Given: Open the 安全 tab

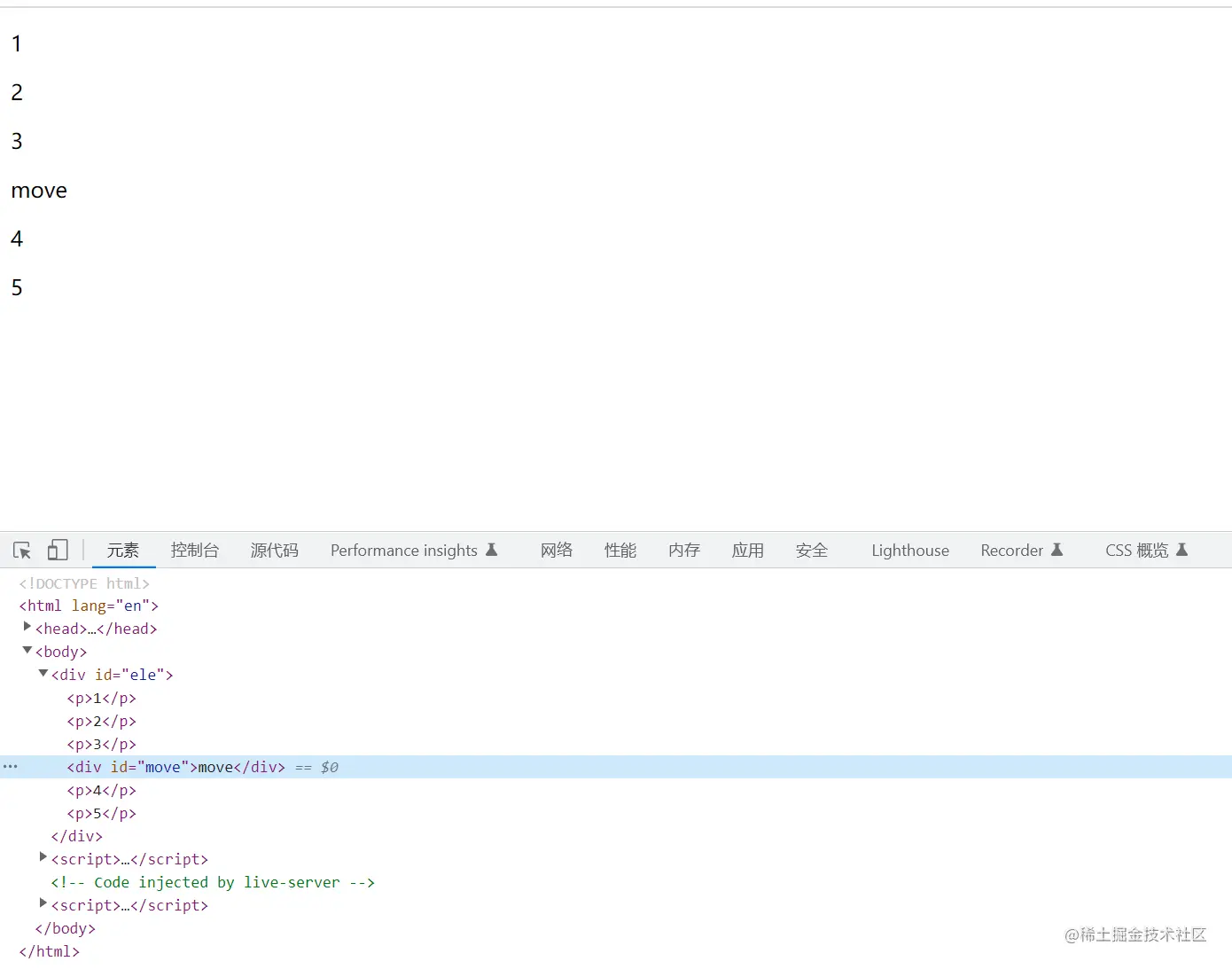Looking at the screenshot, I should [812, 551].
